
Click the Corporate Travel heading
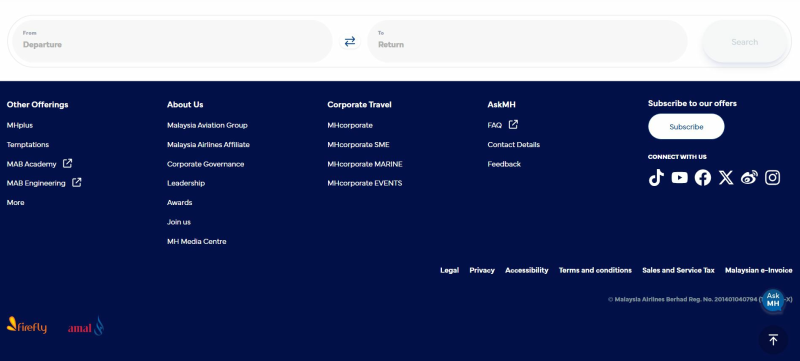tap(359, 105)
